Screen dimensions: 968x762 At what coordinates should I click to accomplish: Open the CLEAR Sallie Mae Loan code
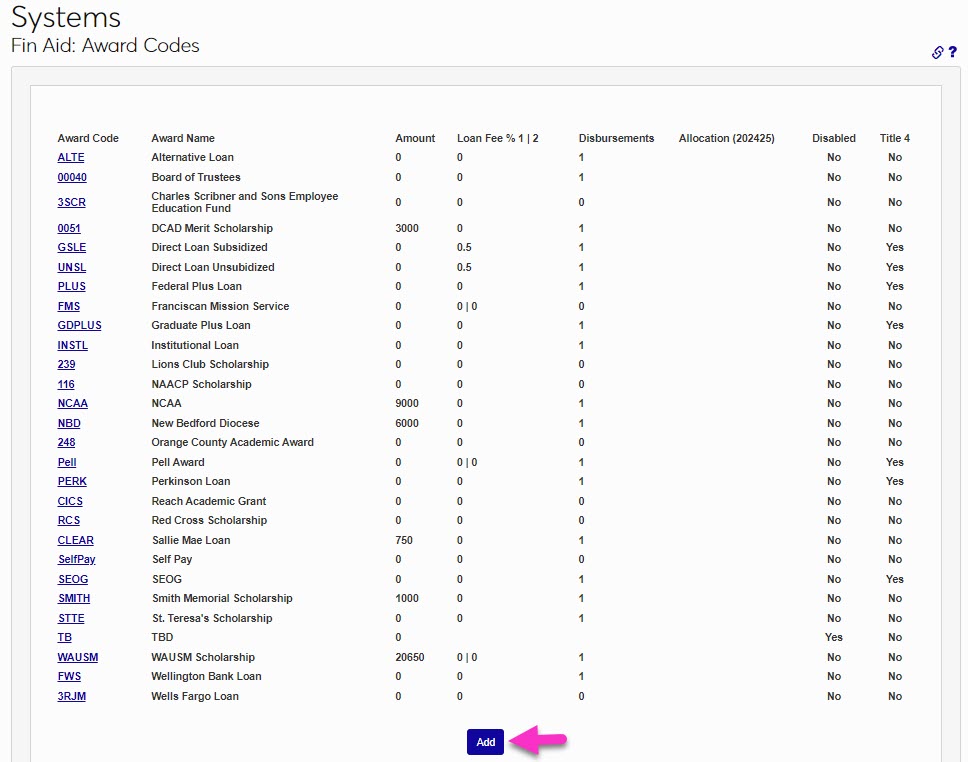pyautogui.click(x=75, y=540)
